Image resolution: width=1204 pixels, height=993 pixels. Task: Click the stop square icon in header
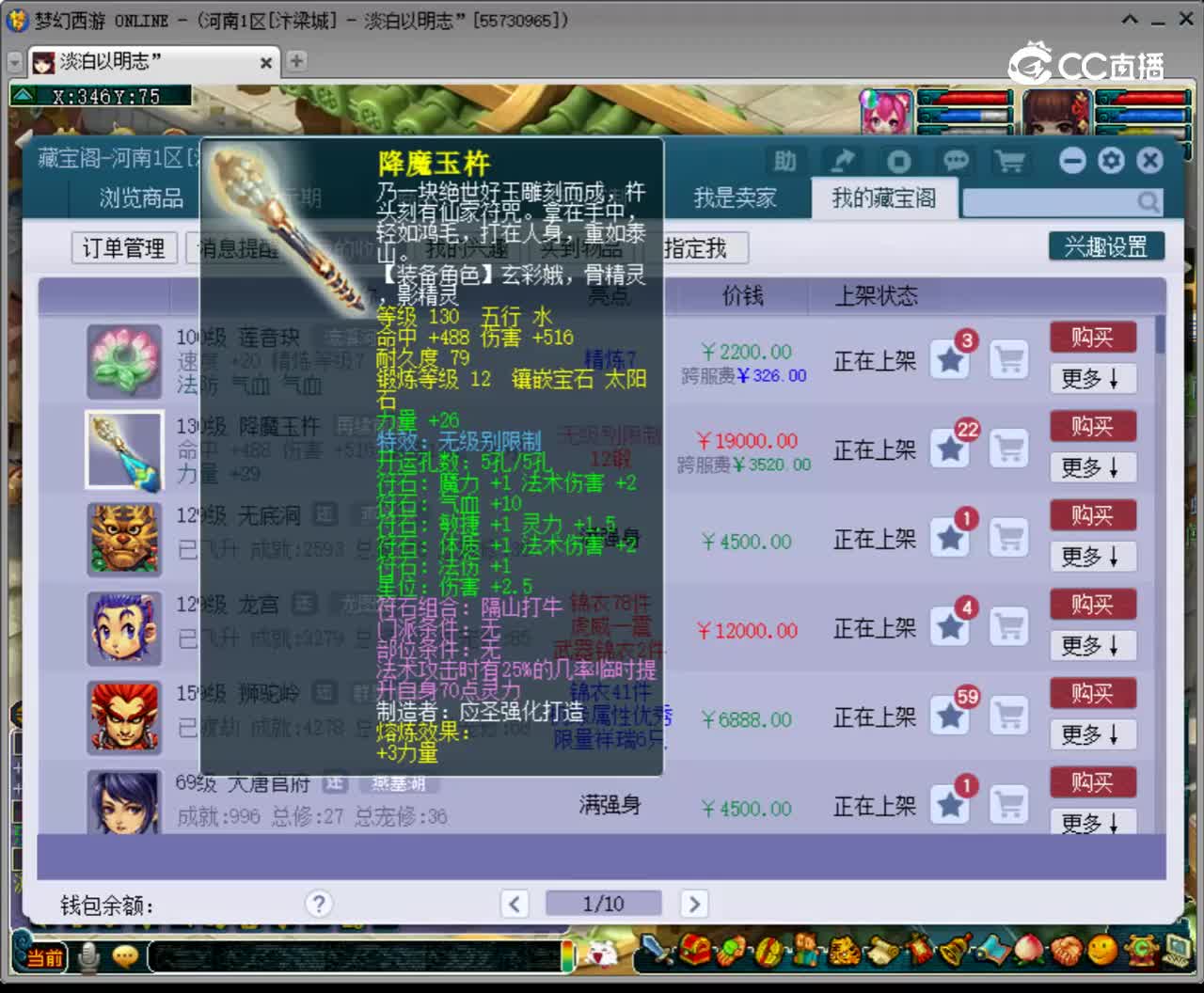point(898,162)
